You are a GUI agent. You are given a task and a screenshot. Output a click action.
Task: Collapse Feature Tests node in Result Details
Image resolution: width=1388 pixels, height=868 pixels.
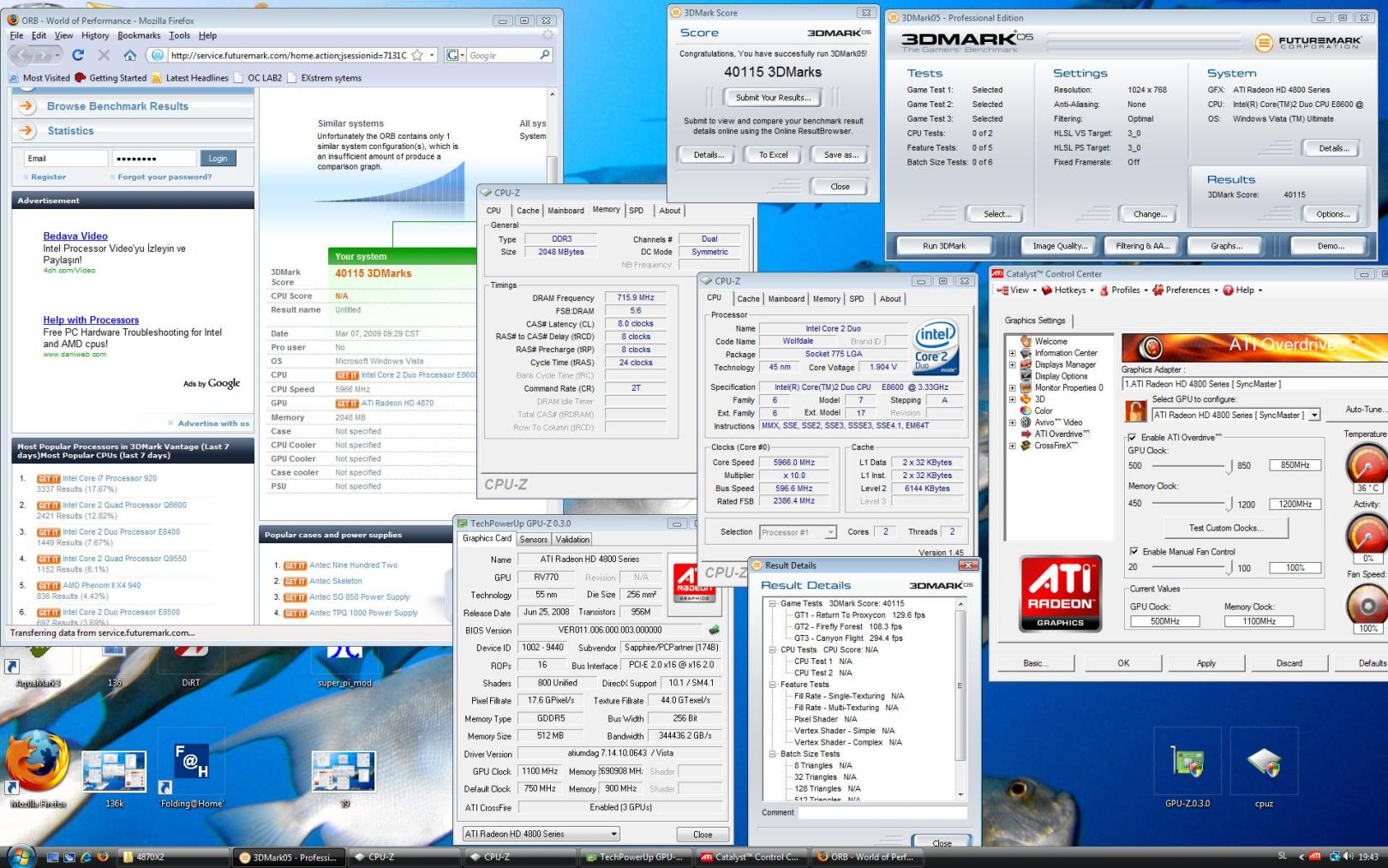(772, 685)
